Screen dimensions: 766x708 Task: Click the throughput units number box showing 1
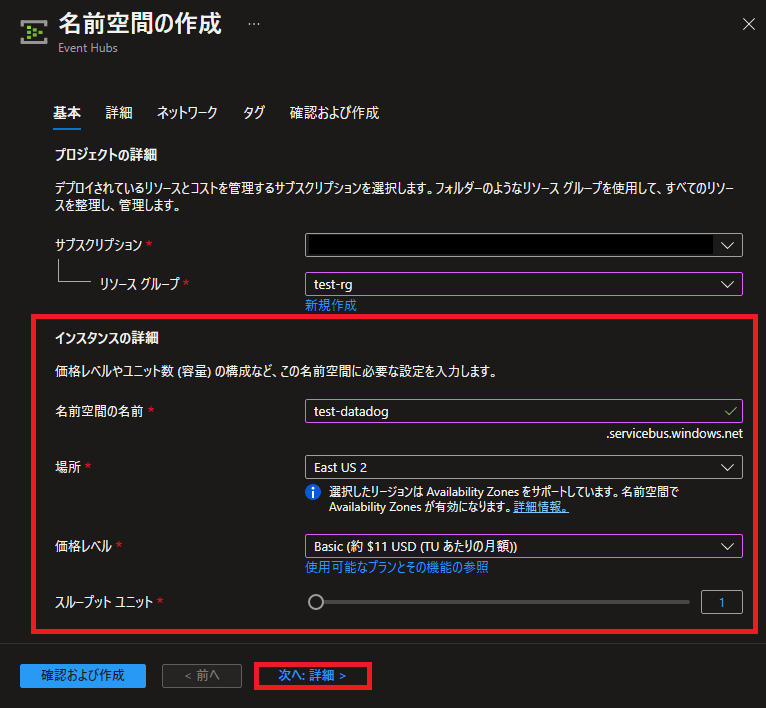[x=722, y=602]
